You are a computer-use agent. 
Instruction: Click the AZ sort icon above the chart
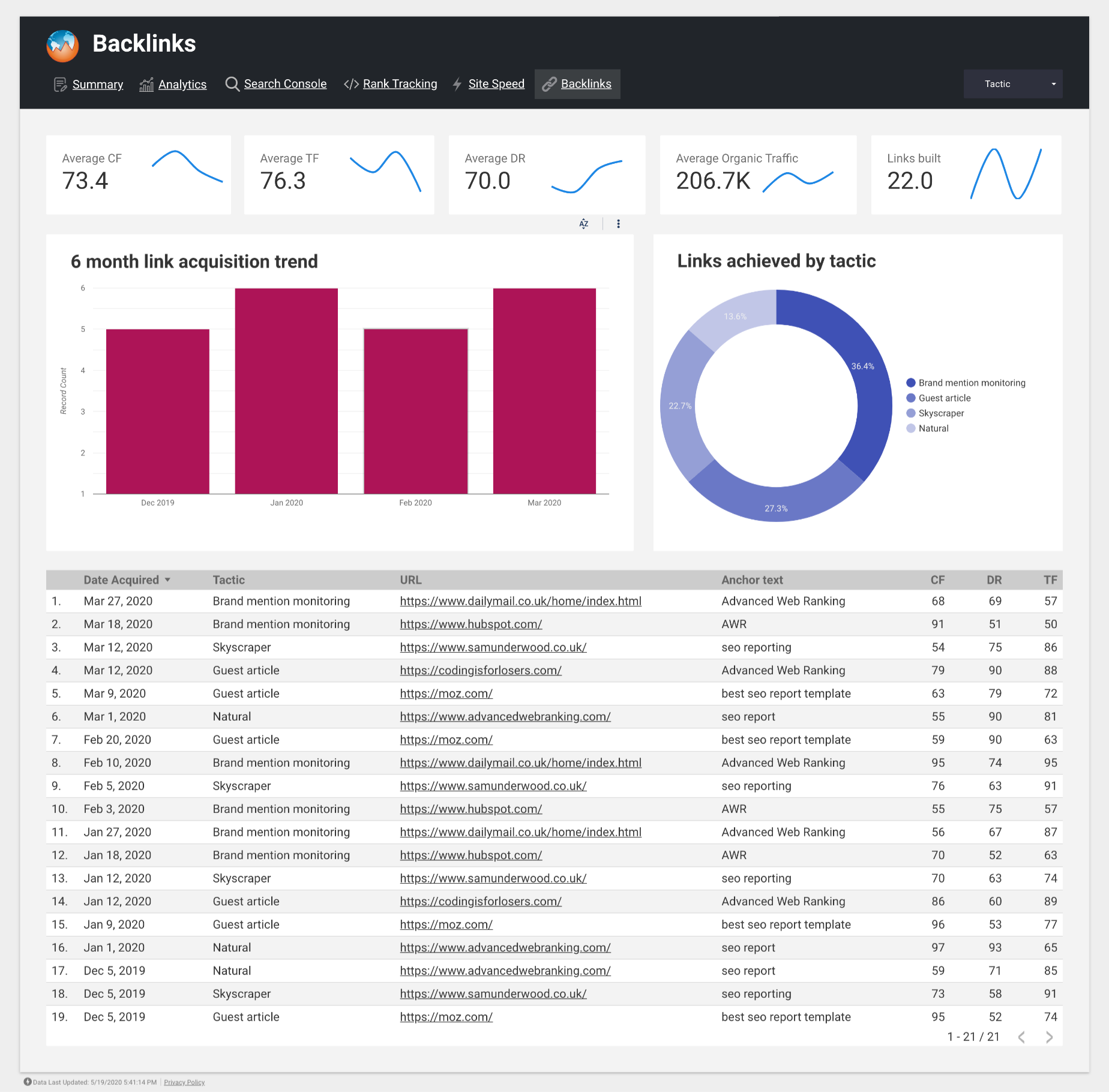pyautogui.click(x=584, y=224)
